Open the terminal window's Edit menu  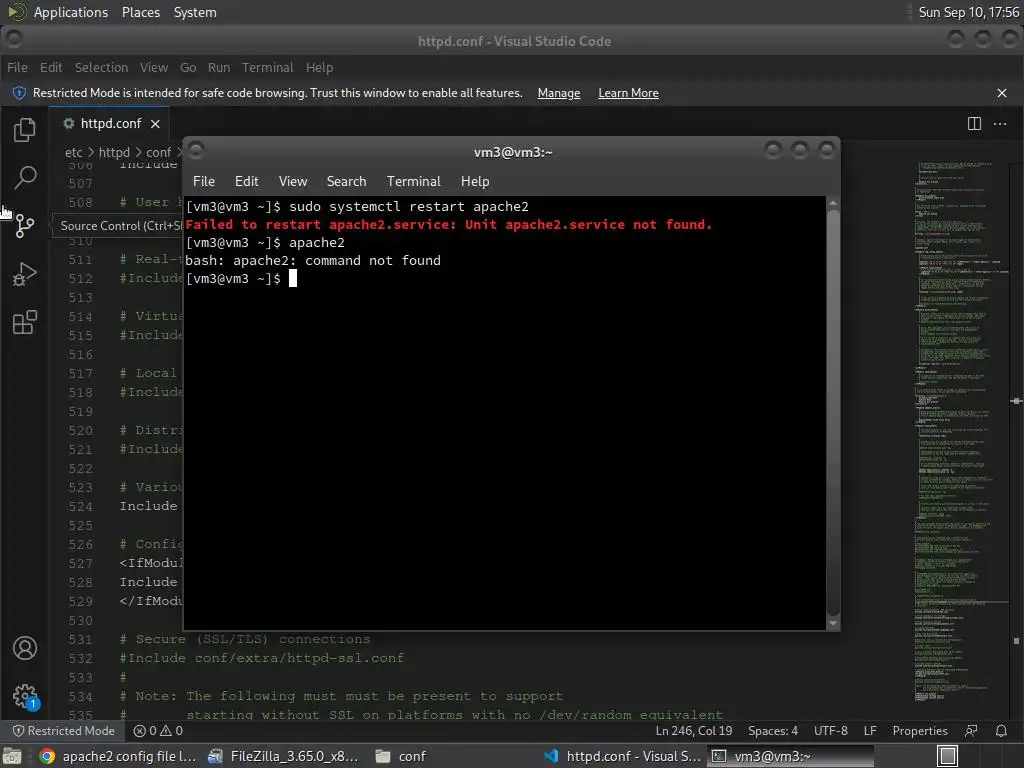pyautogui.click(x=246, y=182)
